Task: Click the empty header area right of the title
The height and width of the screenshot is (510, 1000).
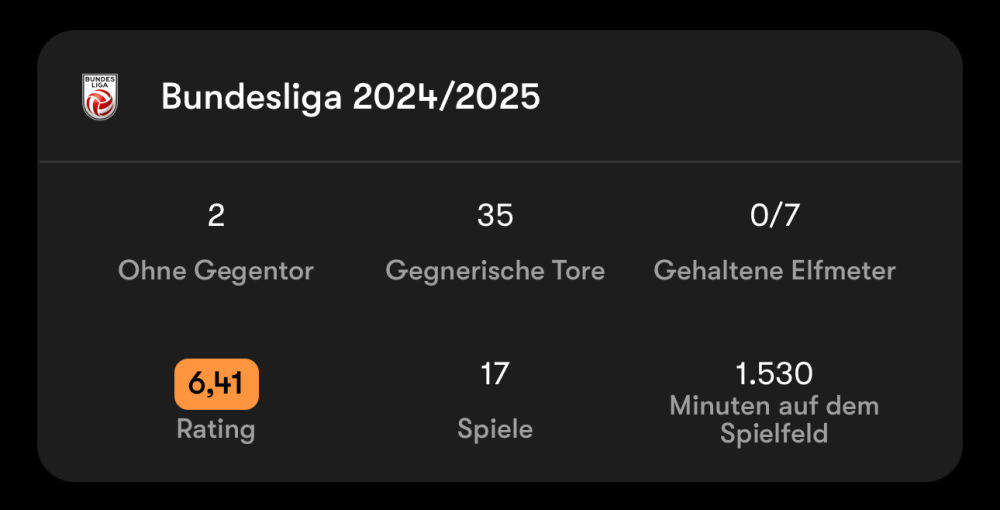Action: (750, 97)
